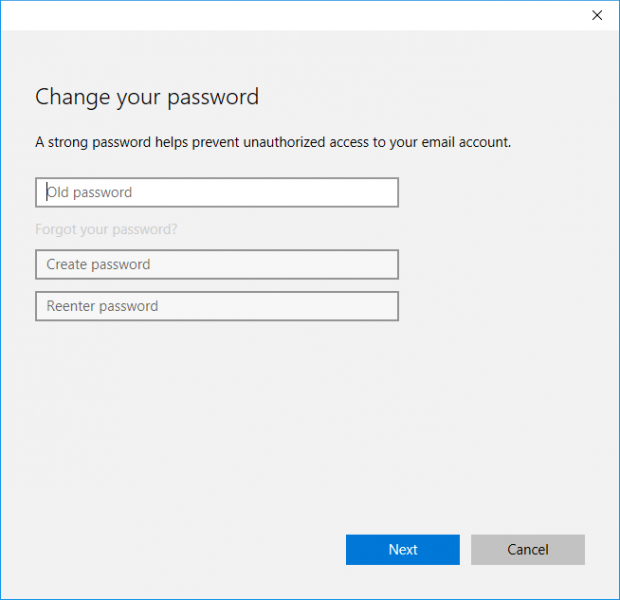Click into the Old password field

(217, 192)
